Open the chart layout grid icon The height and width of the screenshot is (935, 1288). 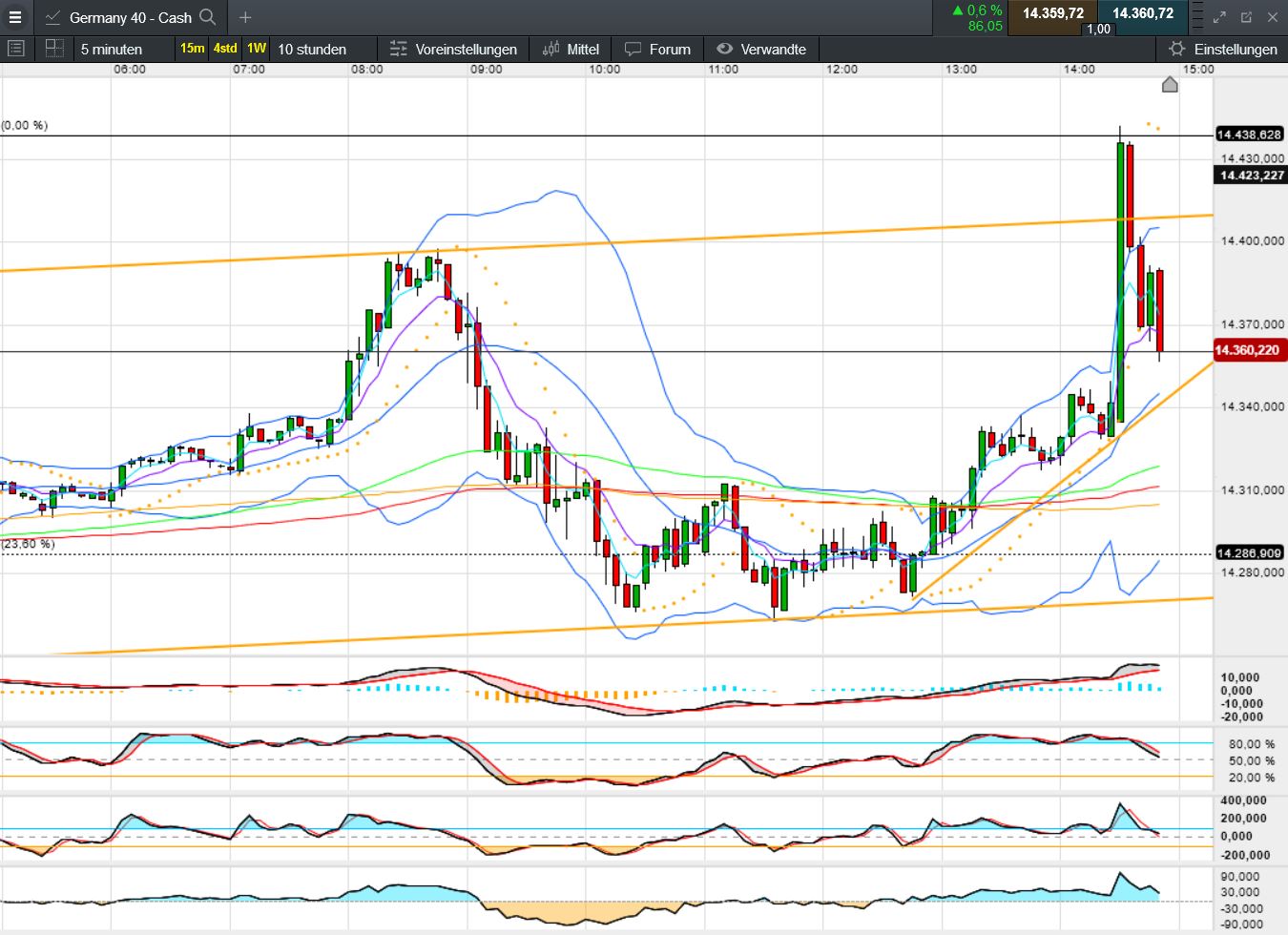coord(54,49)
